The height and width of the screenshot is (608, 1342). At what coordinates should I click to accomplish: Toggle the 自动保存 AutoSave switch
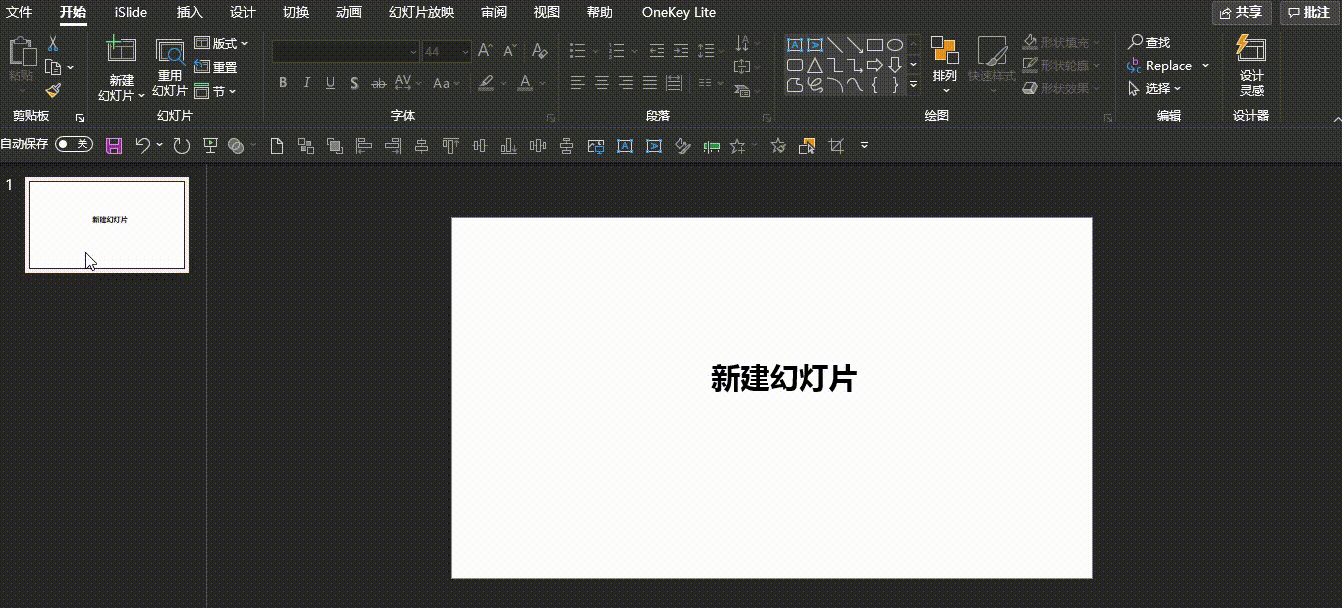[73, 144]
